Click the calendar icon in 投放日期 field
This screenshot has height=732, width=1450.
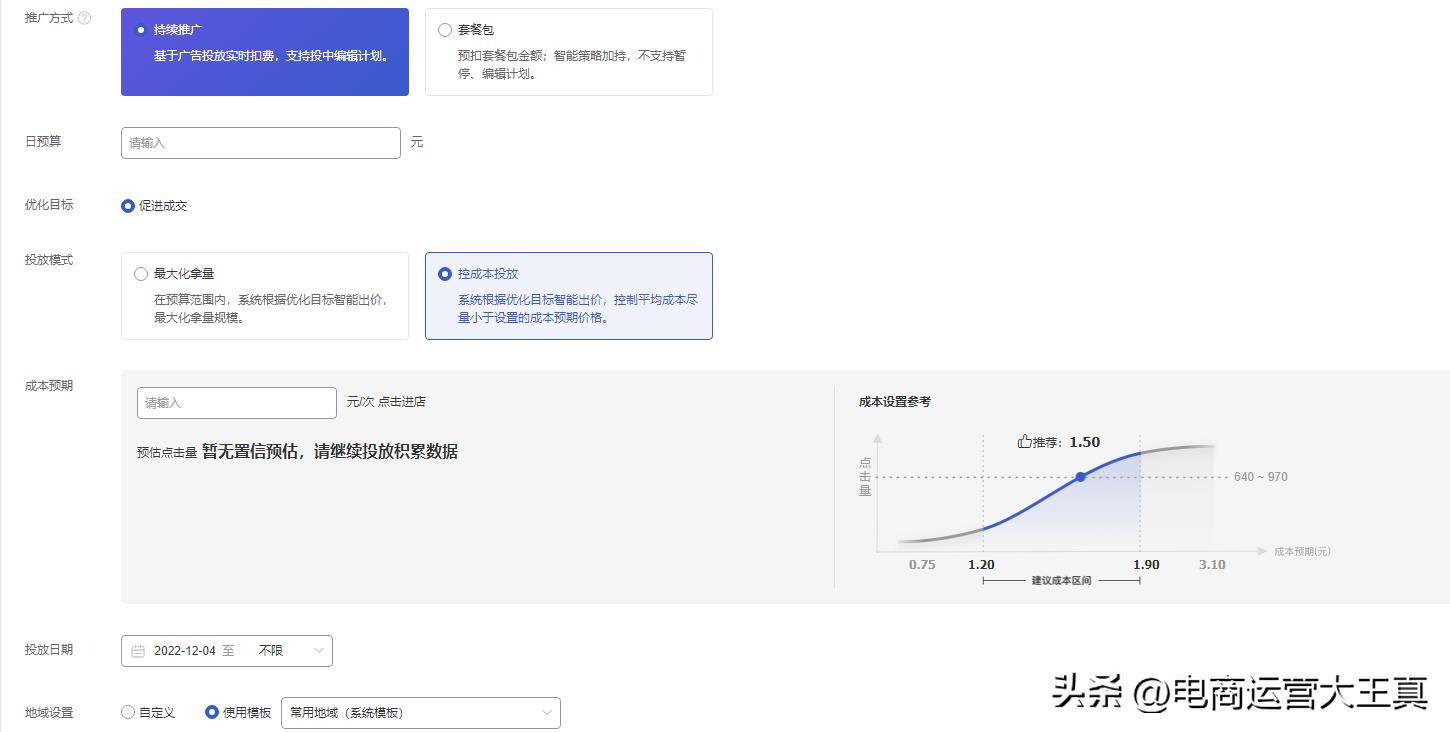pyautogui.click(x=138, y=650)
